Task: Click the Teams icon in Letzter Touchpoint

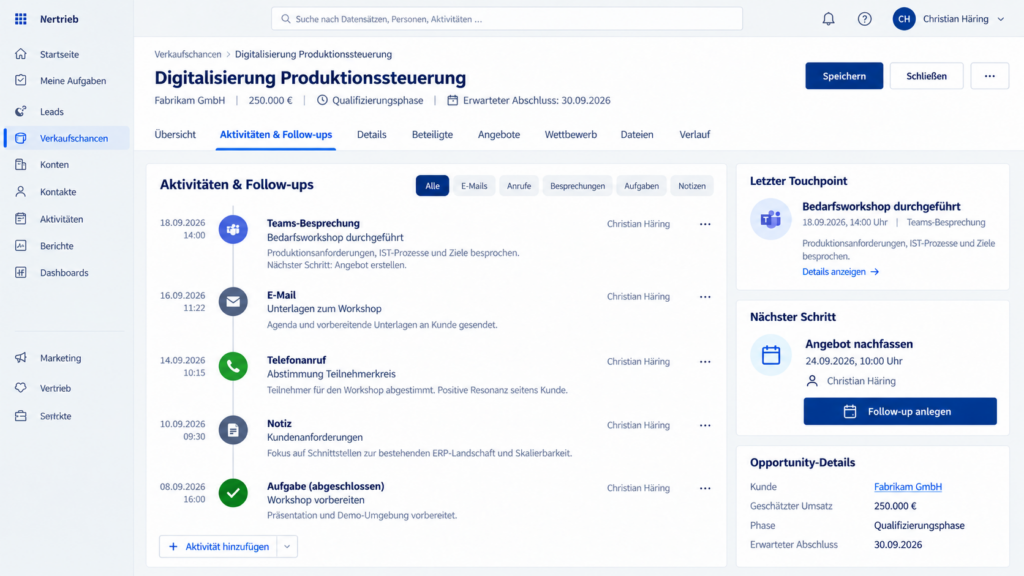Action: [x=771, y=219]
